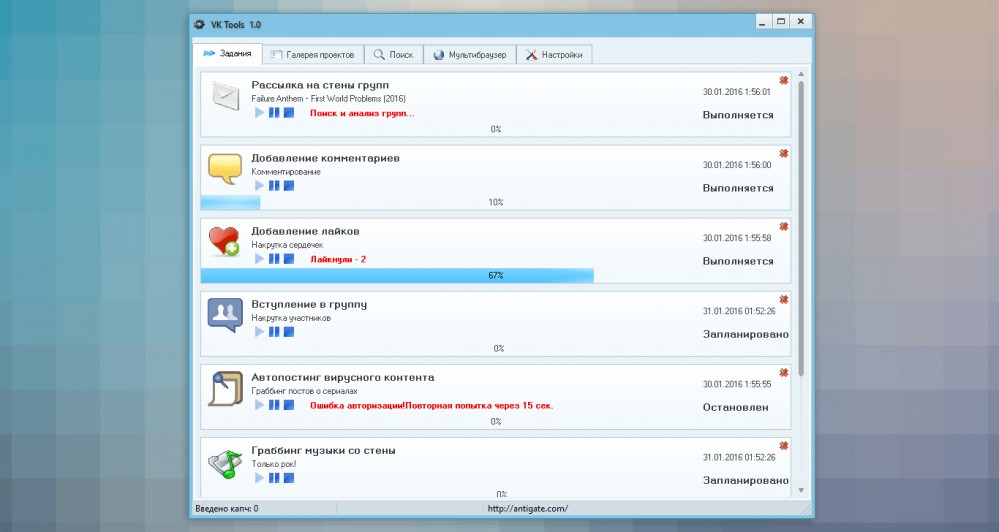Click the 'Введено капч: 0' status text
This screenshot has height=532, width=999.
coord(227,508)
